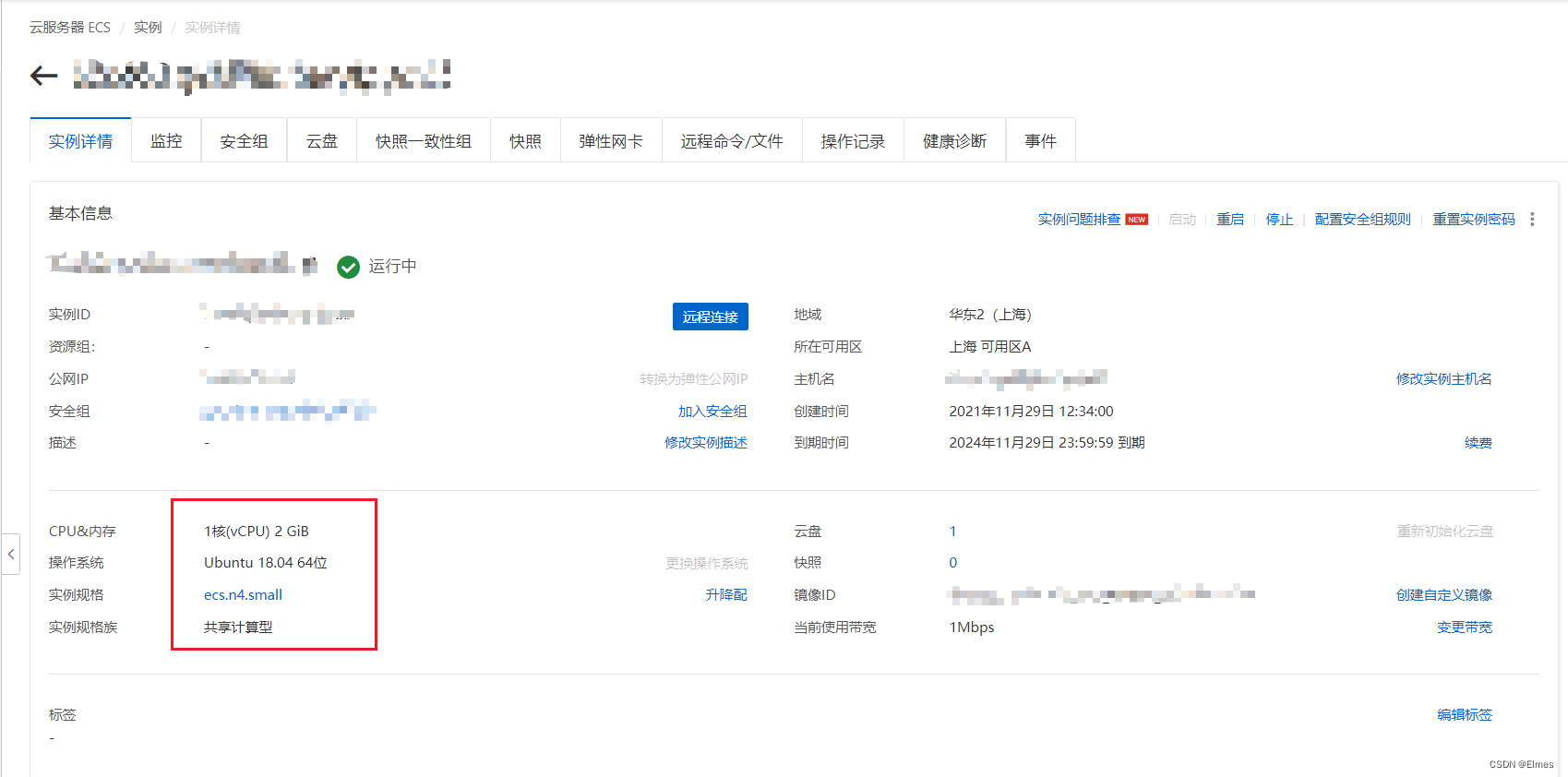Click 云服务器 ECS breadcrumb
The height and width of the screenshot is (777, 1568).
pyautogui.click(x=70, y=28)
